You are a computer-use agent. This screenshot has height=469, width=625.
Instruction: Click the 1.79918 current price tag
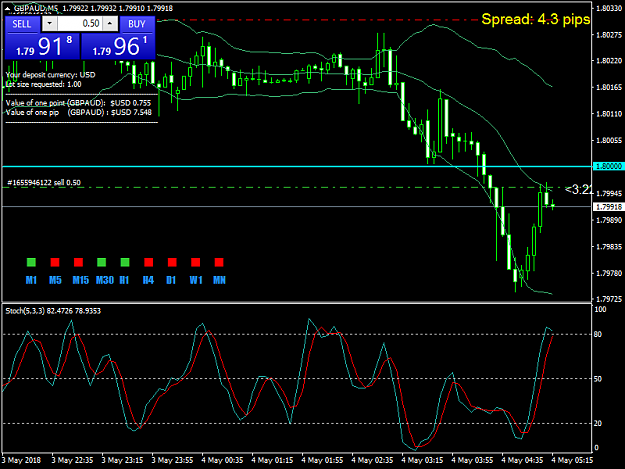coord(608,207)
